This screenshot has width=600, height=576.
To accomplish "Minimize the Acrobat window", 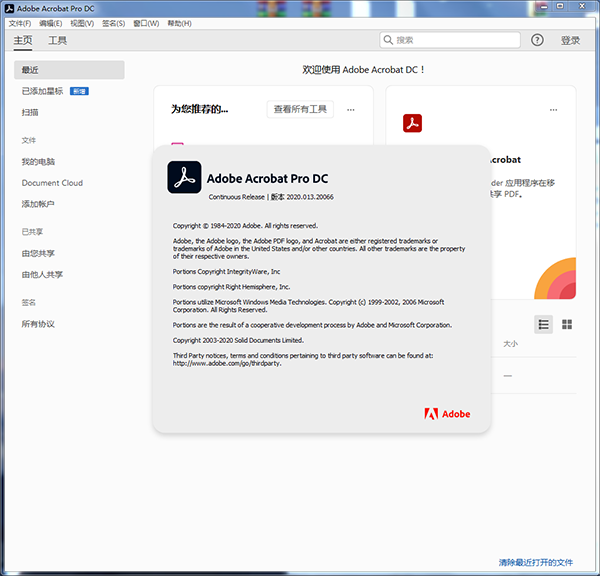I will 543,7.
